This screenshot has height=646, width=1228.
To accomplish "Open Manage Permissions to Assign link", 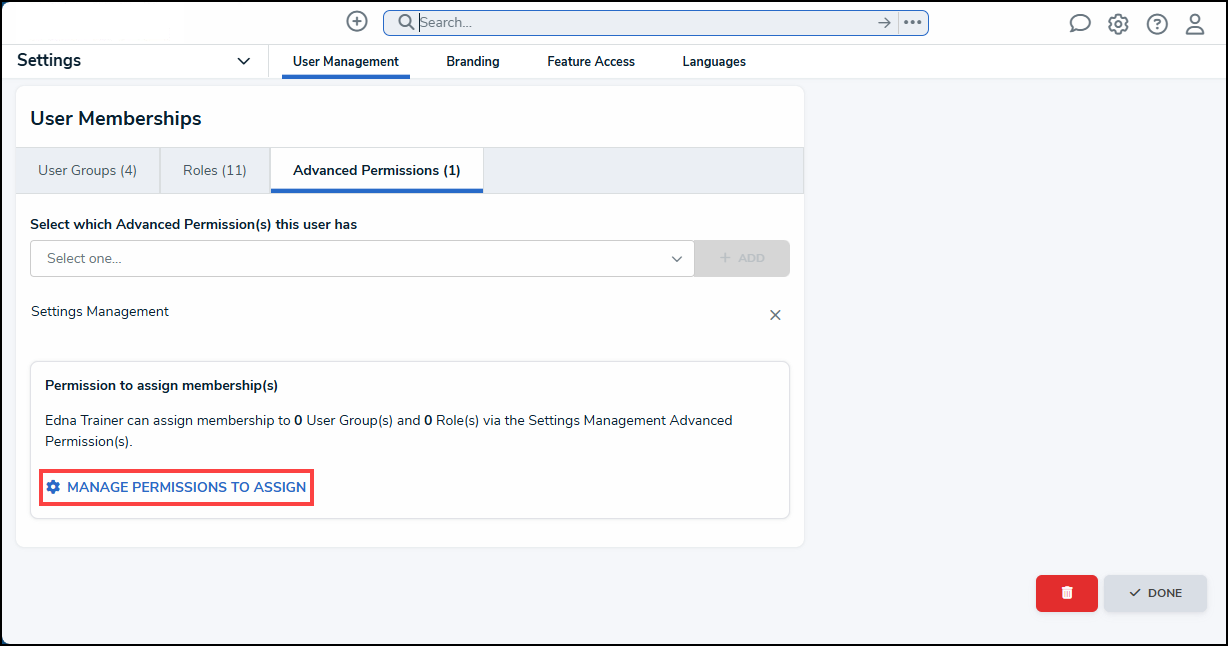I will click(x=176, y=487).
